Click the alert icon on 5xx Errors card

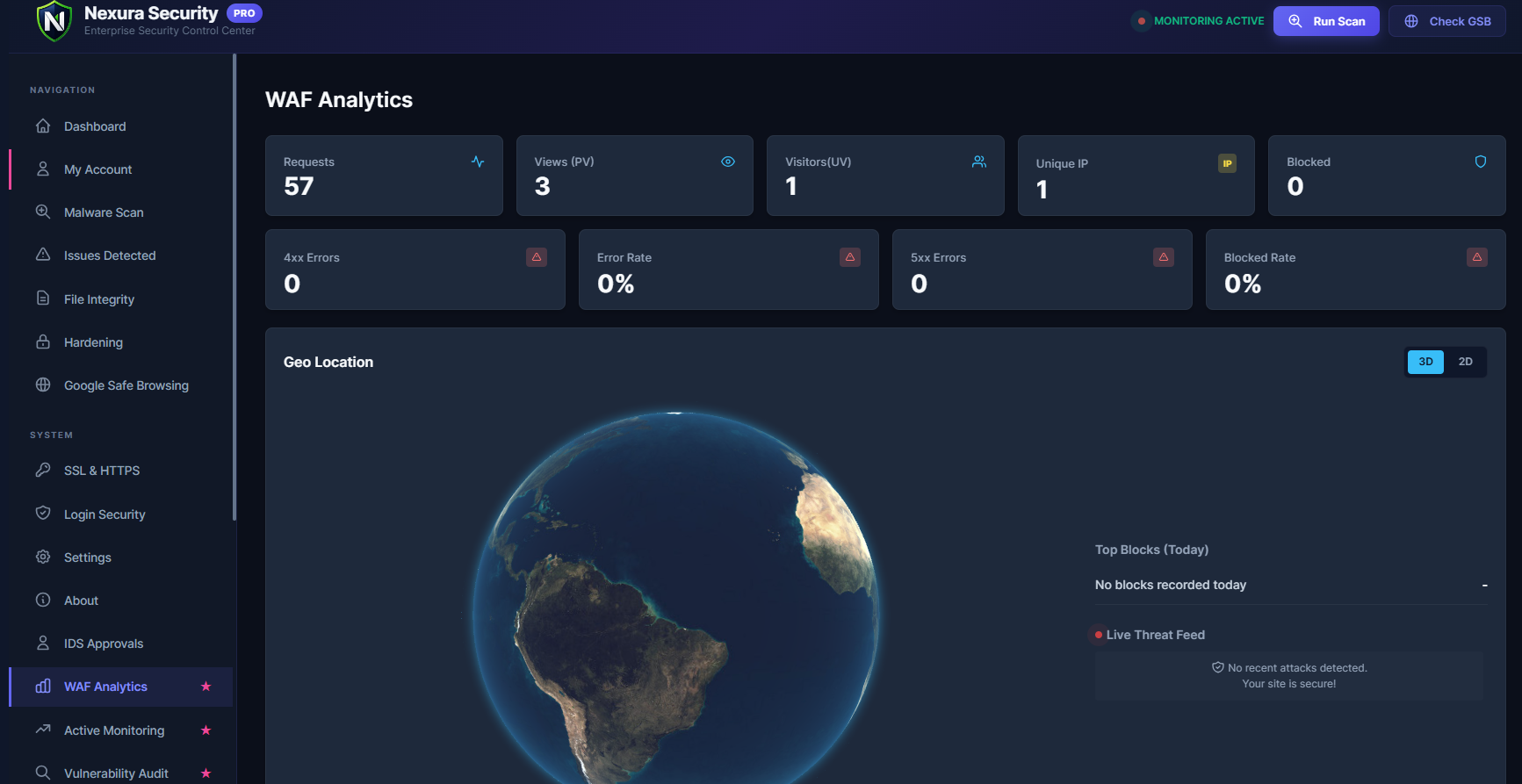(x=1164, y=257)
